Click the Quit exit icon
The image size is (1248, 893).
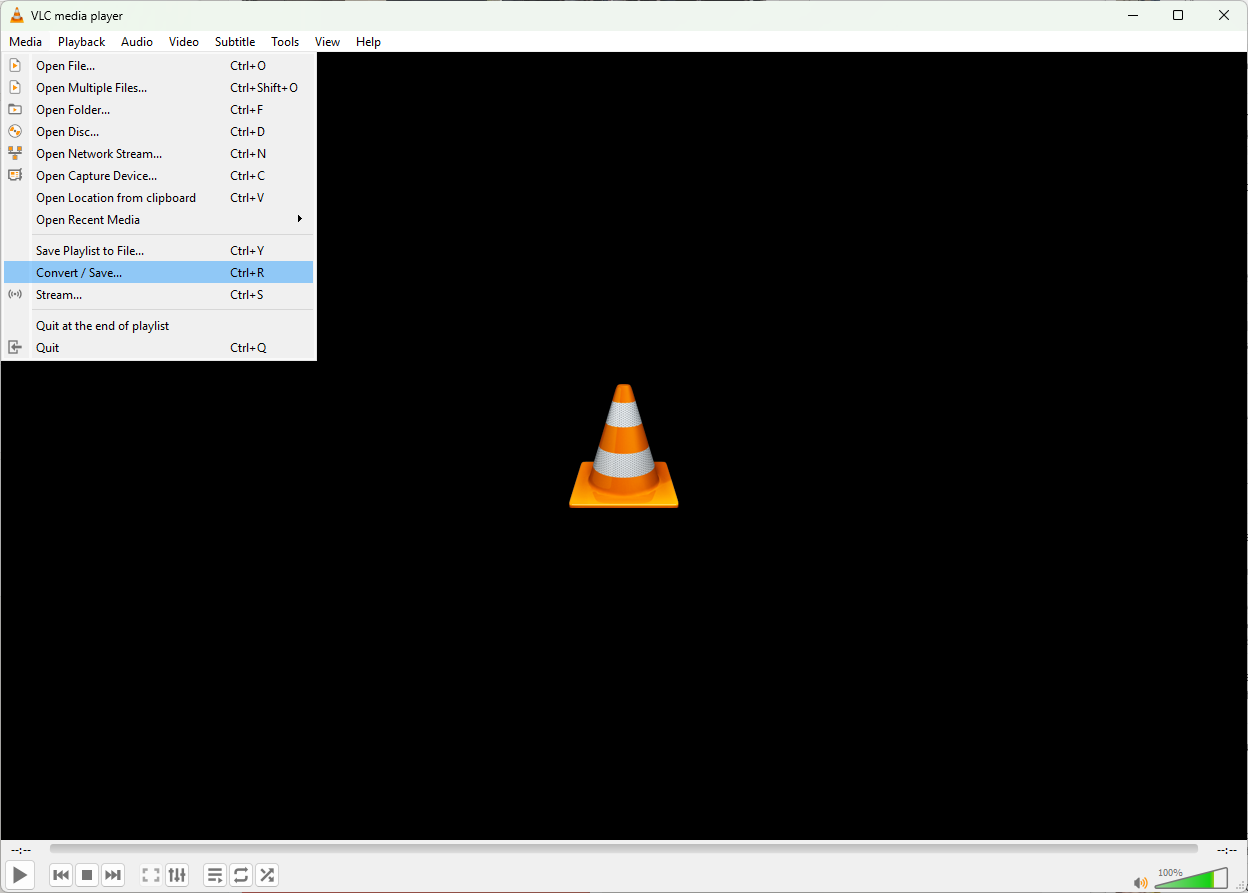pos(15,347)
